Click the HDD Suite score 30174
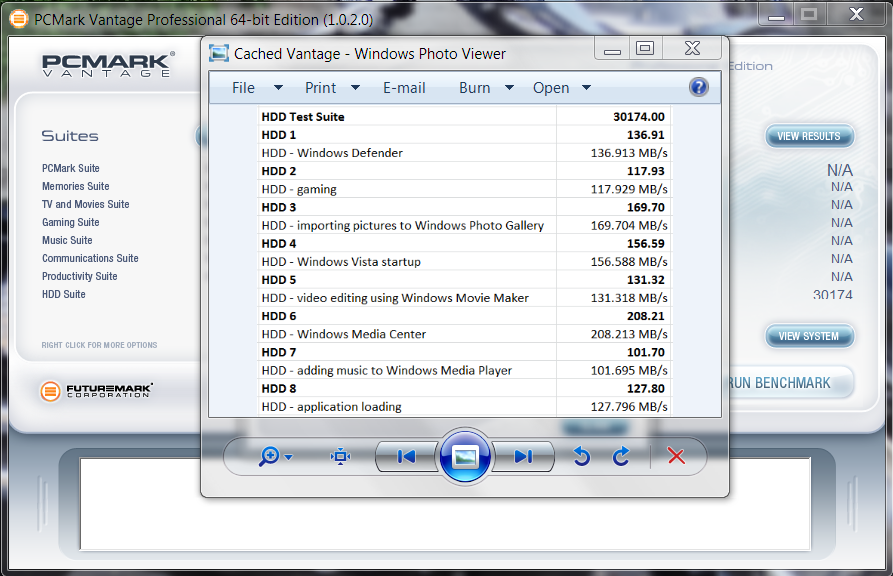Viewport: 893px width, 576px height. 833,295
